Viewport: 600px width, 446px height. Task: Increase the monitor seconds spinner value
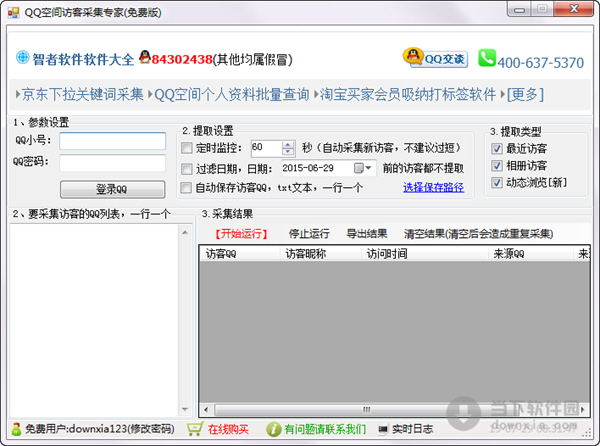tap(288, 145)
